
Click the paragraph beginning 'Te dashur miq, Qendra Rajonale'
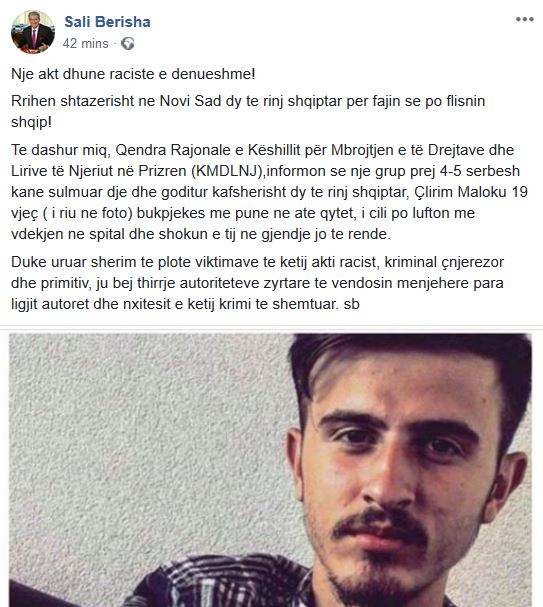coord(269,192)
